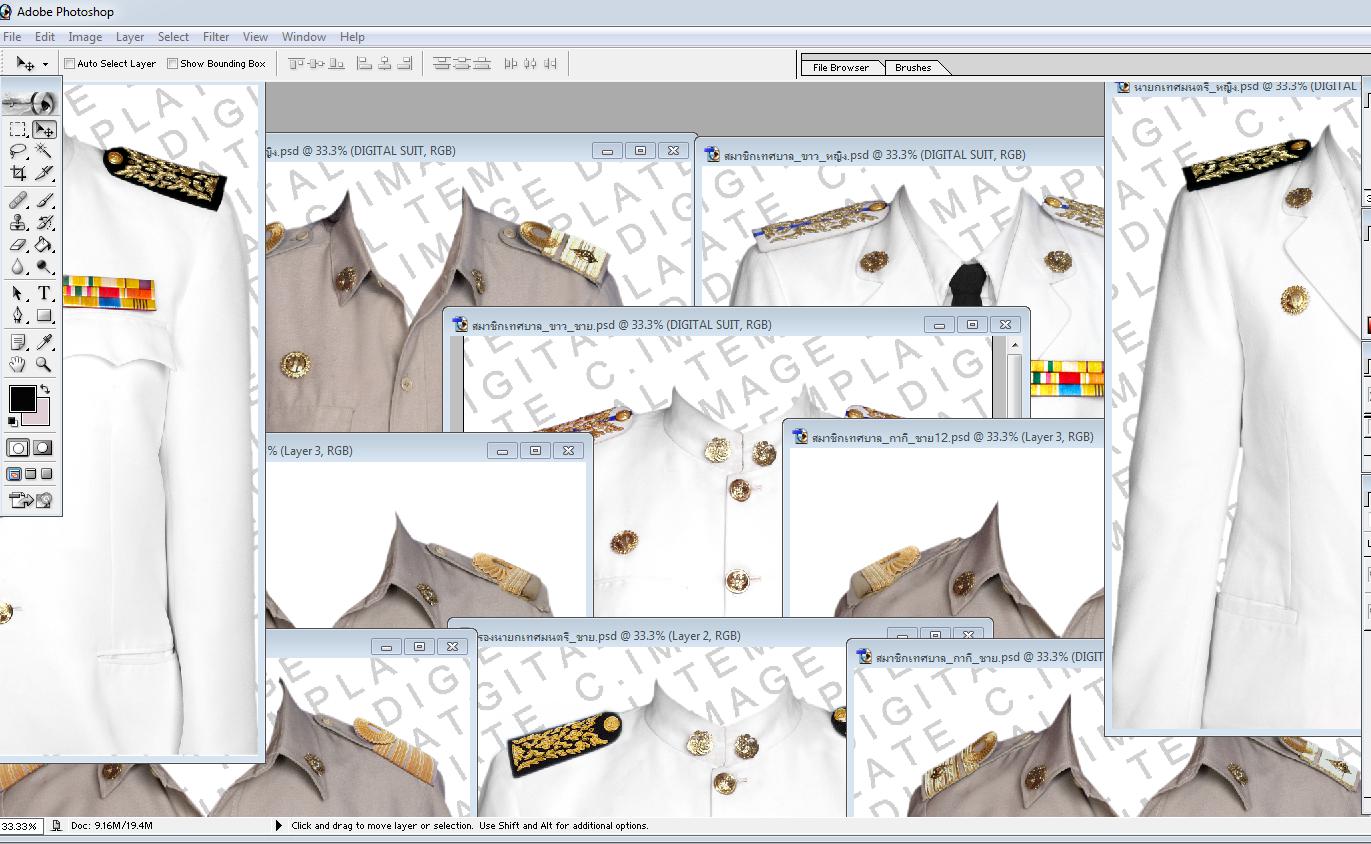Select the Type tool
Image resolution: width=1371 pixels, height=844 pixels.
point(44,293)
